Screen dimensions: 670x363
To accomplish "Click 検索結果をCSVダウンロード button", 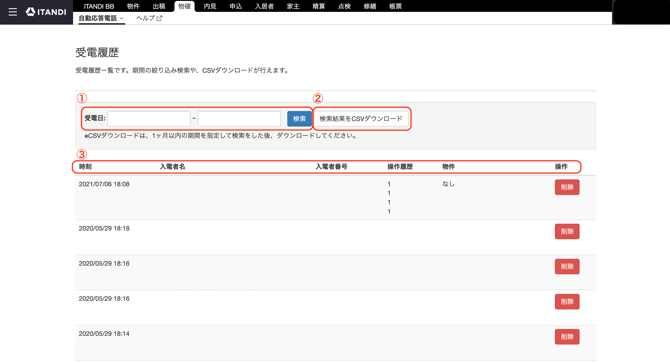I will pos(361,119).
